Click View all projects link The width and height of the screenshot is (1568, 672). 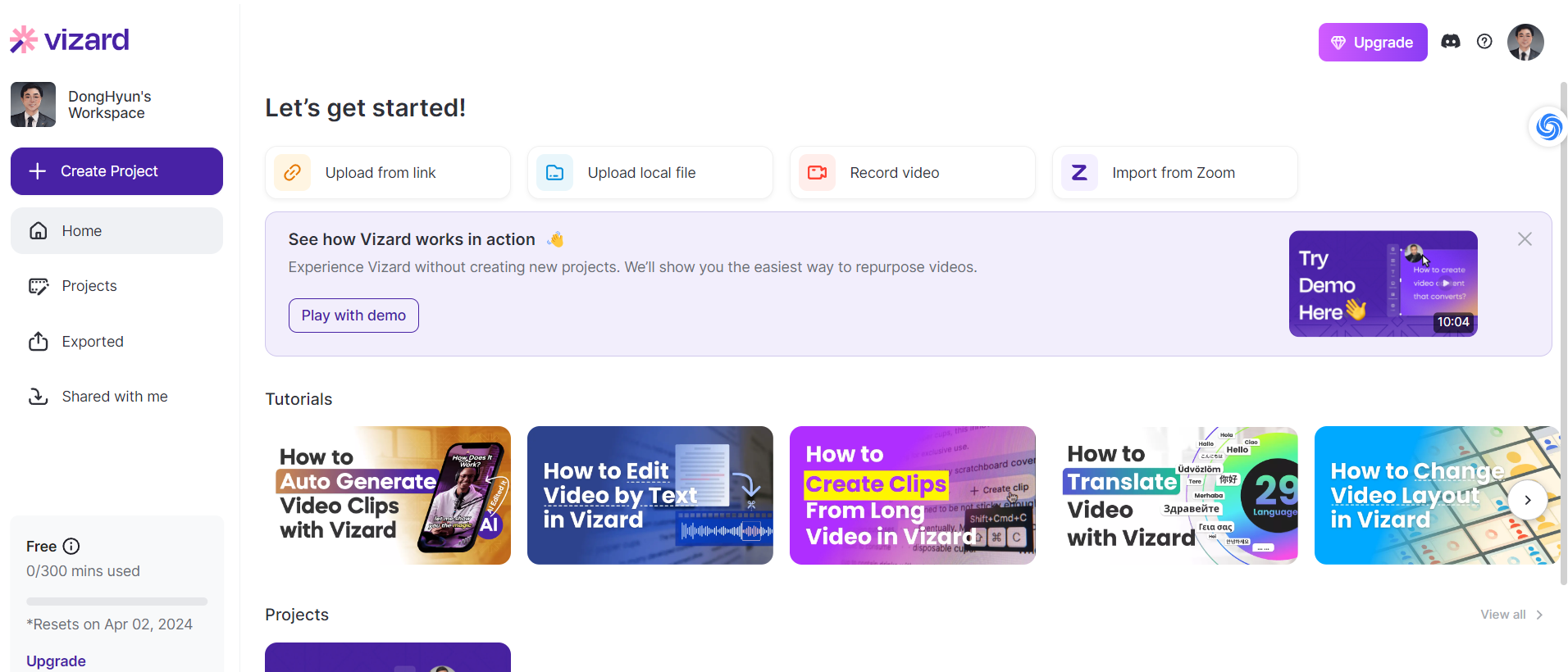(x=1503, y=615)
